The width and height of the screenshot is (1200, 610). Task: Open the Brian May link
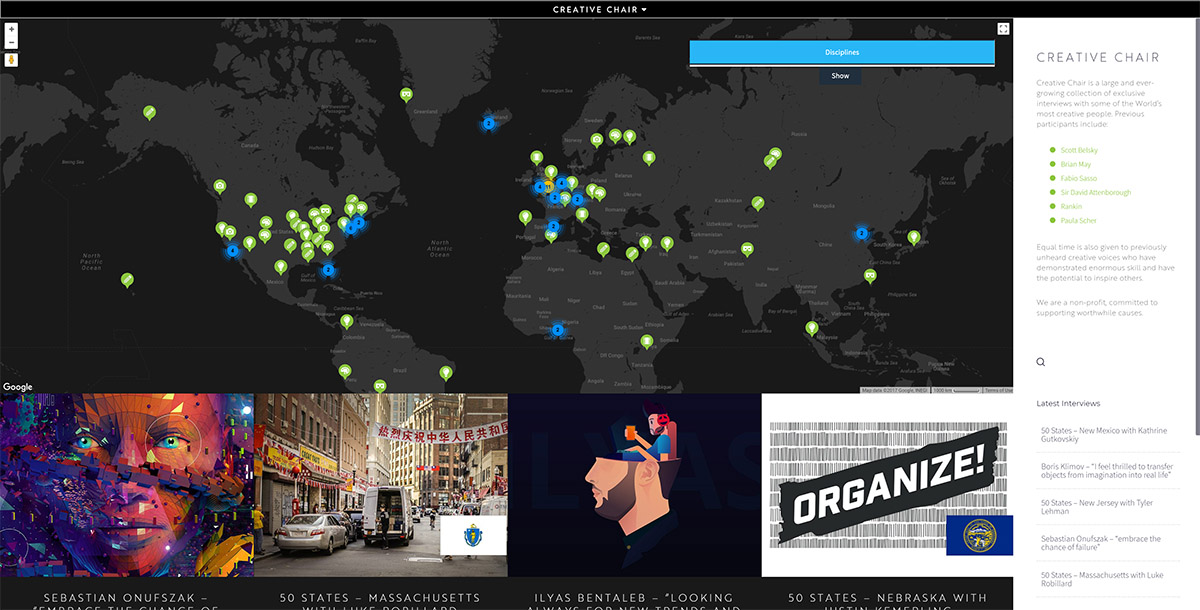(1076, 164)
